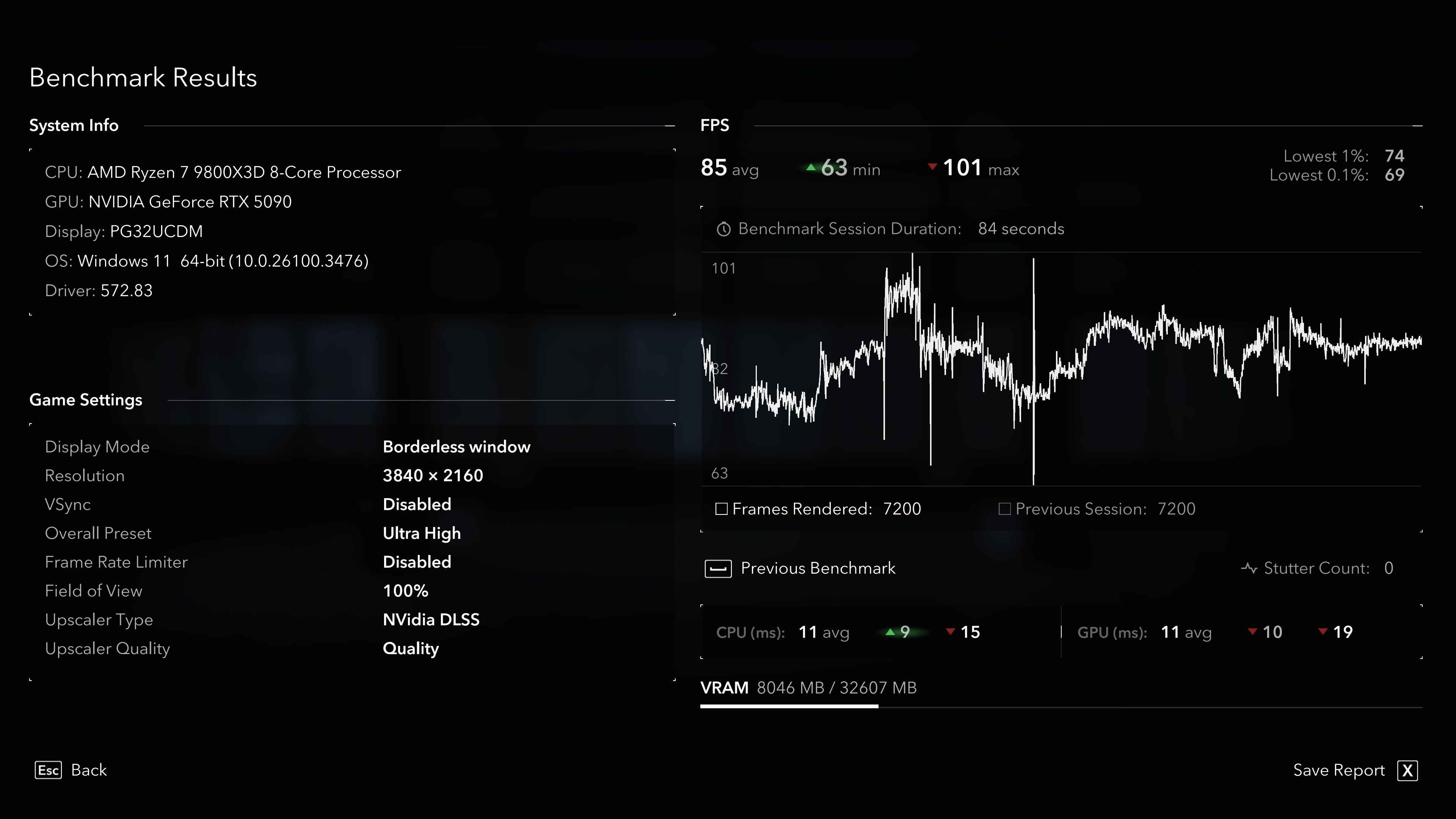
Task: Click the Resolution 3840 × 2160 value
Action: (432, 475)
